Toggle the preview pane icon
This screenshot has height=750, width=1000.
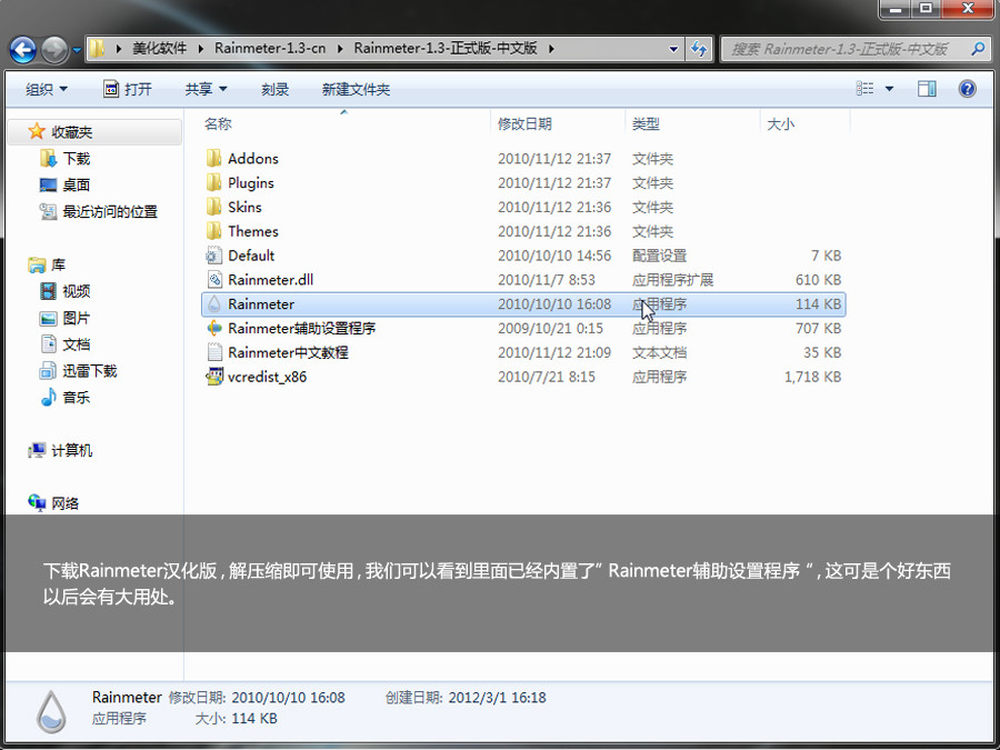point(927,89)
